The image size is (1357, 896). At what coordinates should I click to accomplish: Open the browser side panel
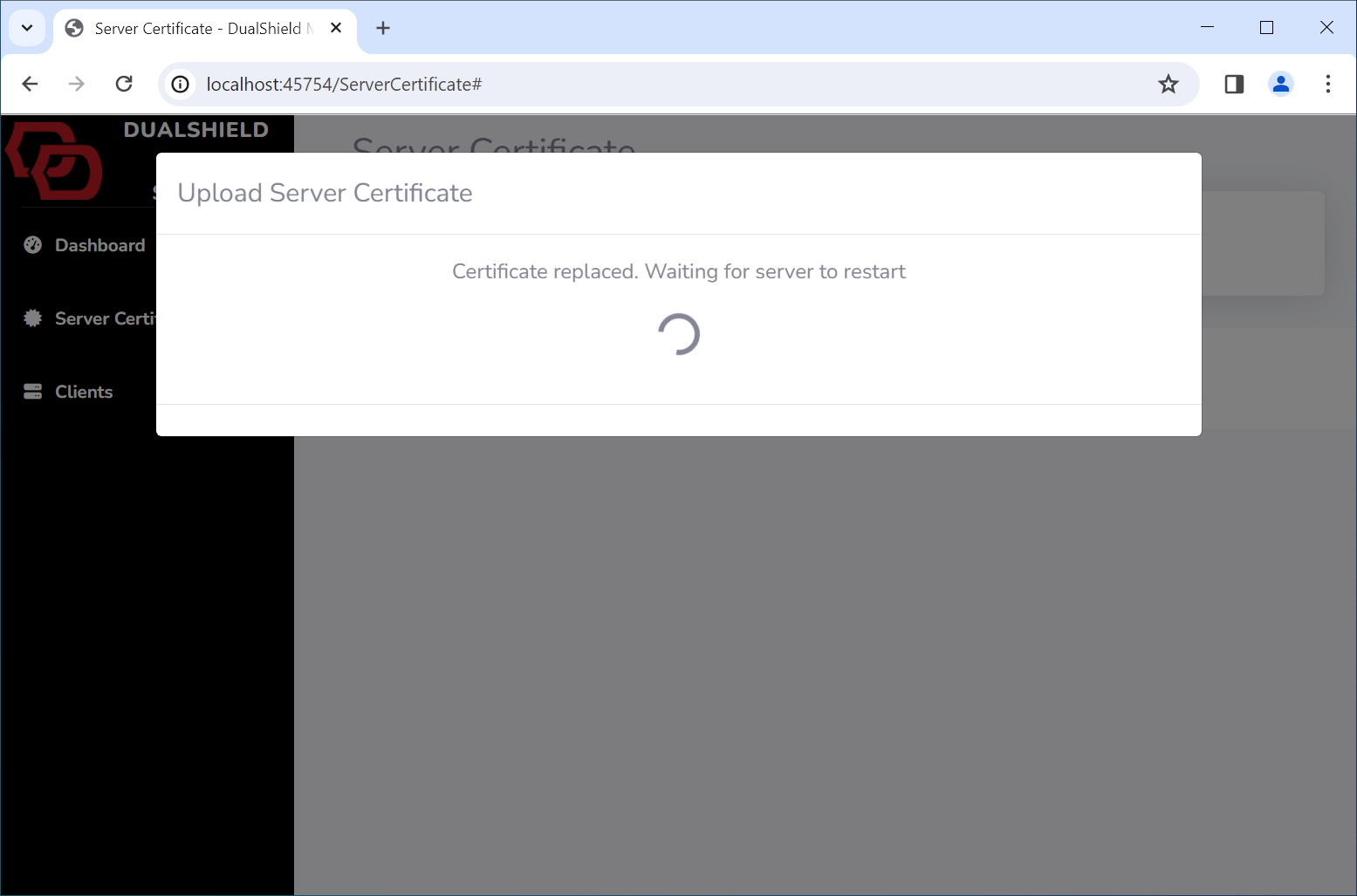coord(1234,84)
